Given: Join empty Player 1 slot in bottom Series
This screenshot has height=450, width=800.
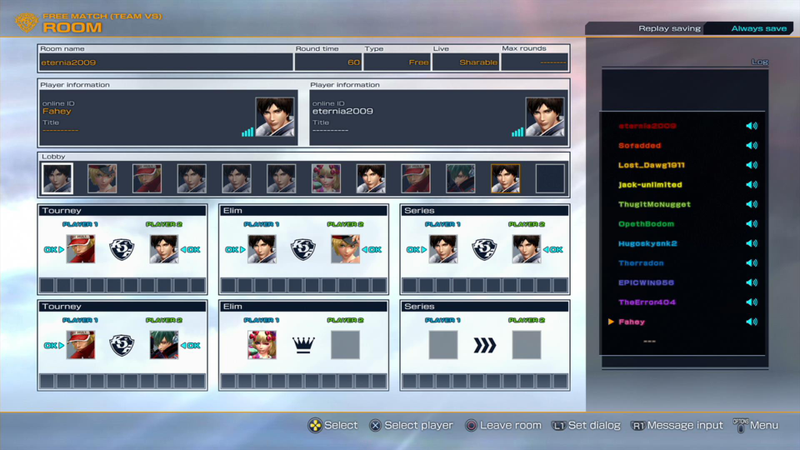Looking at the screenshot, I should click(x=443, y=345).
